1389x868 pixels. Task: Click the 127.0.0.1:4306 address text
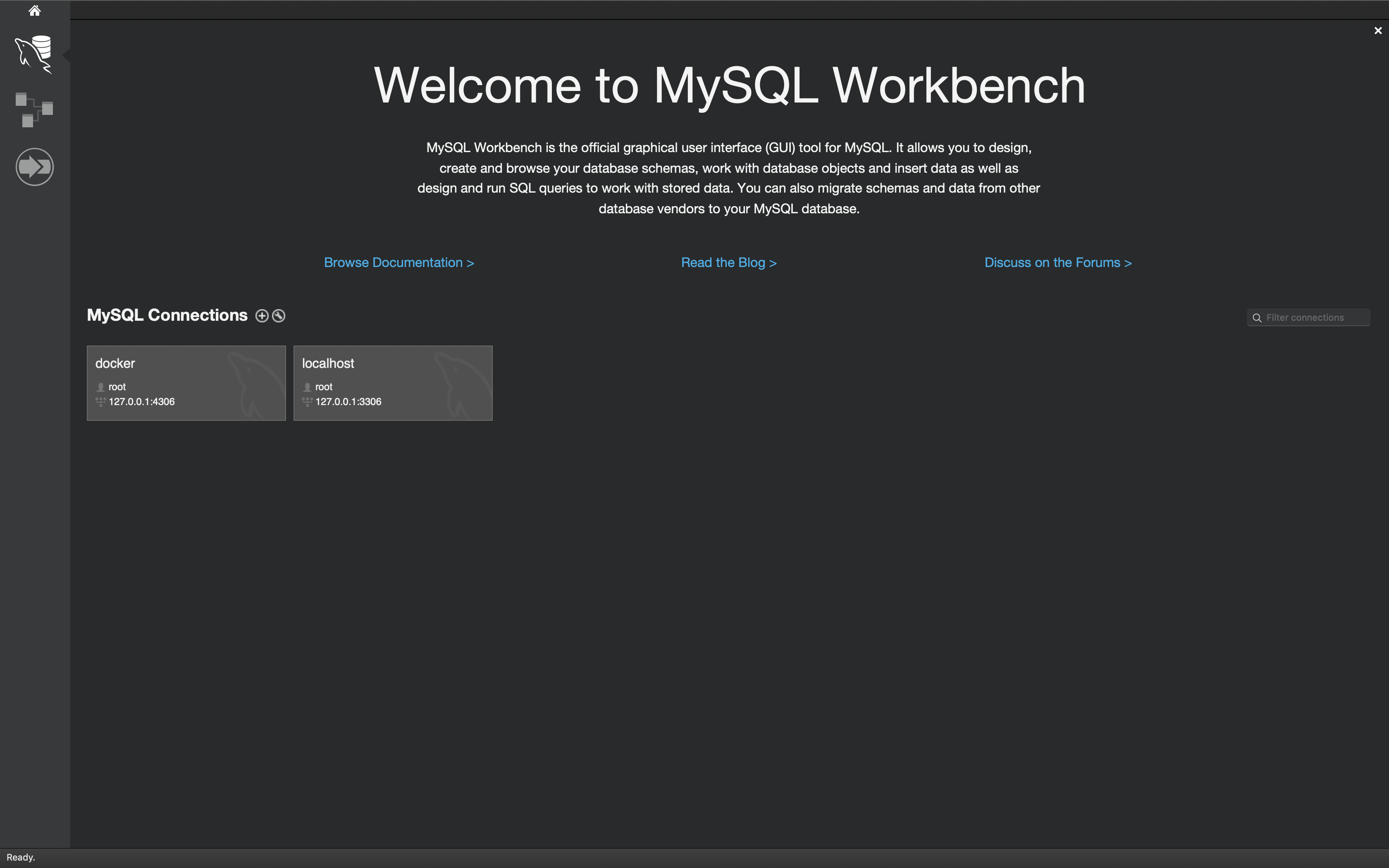point(142,402)
